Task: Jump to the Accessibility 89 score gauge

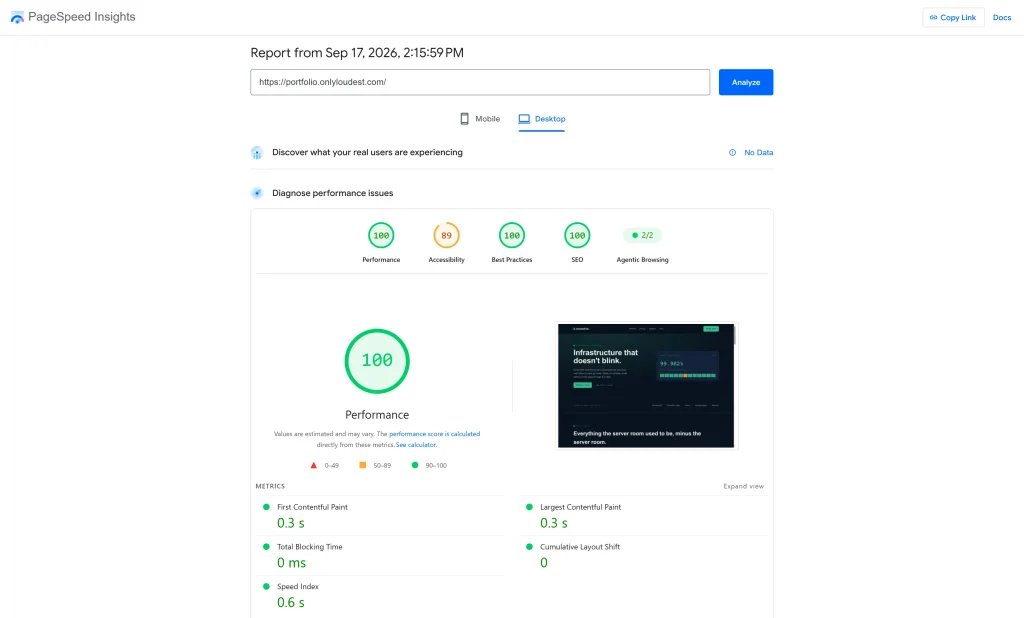Action: (x=446, y=235)
